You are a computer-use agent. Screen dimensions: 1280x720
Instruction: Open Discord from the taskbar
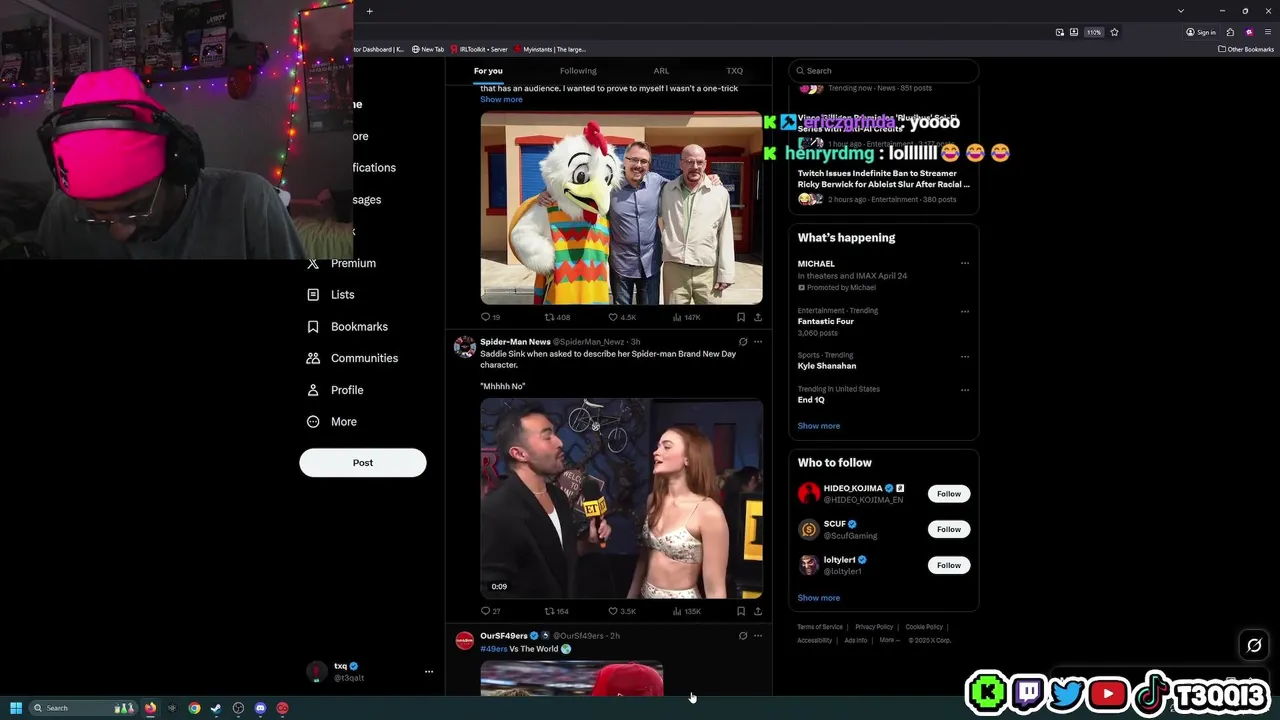(260, 708)
